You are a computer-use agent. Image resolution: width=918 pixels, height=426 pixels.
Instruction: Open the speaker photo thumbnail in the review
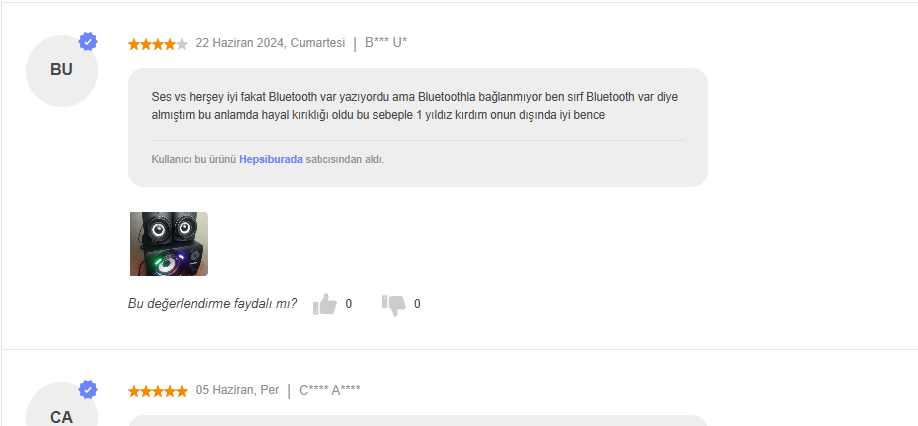coord(169,244)
